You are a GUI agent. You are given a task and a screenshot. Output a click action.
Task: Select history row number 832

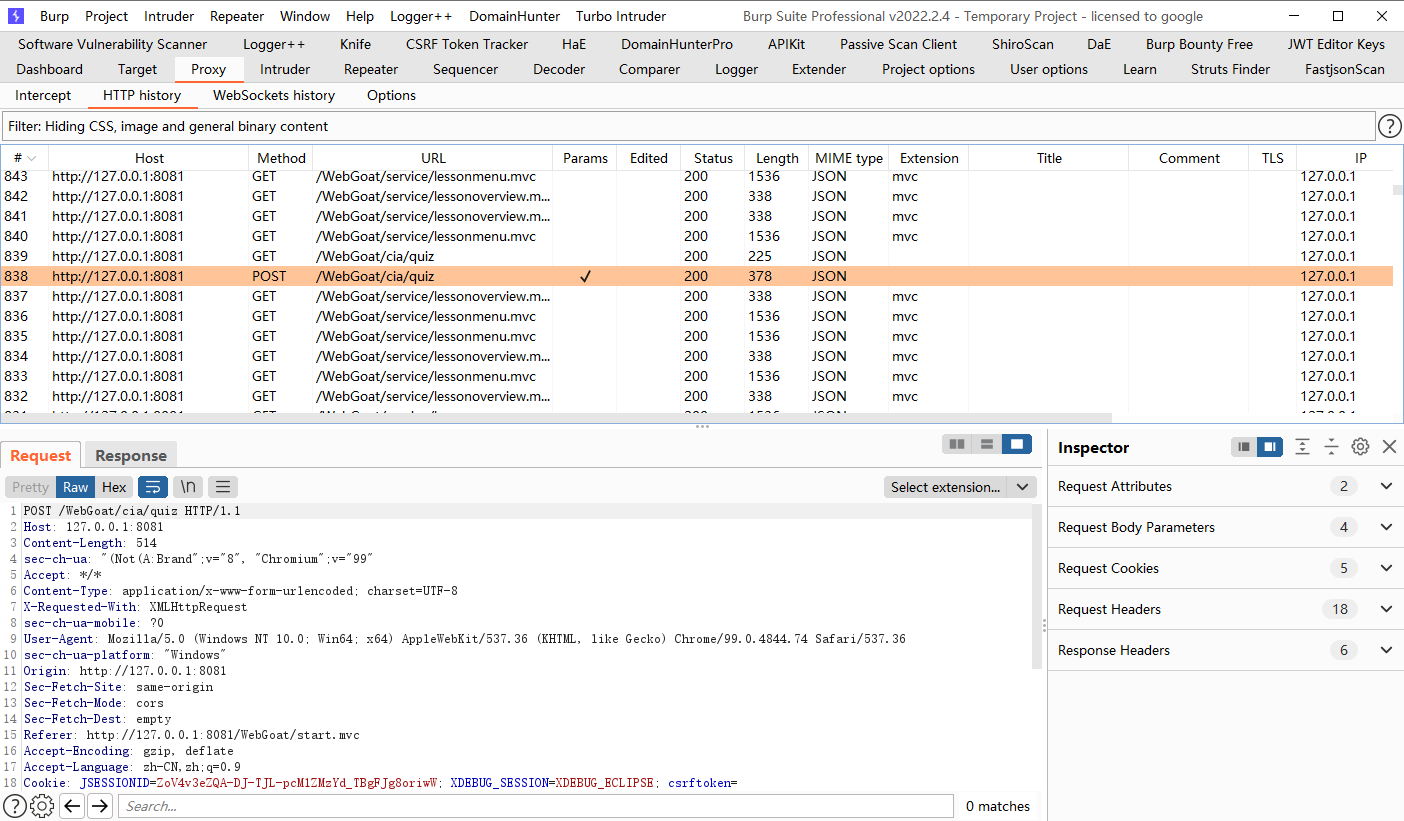tap(696, 396)
